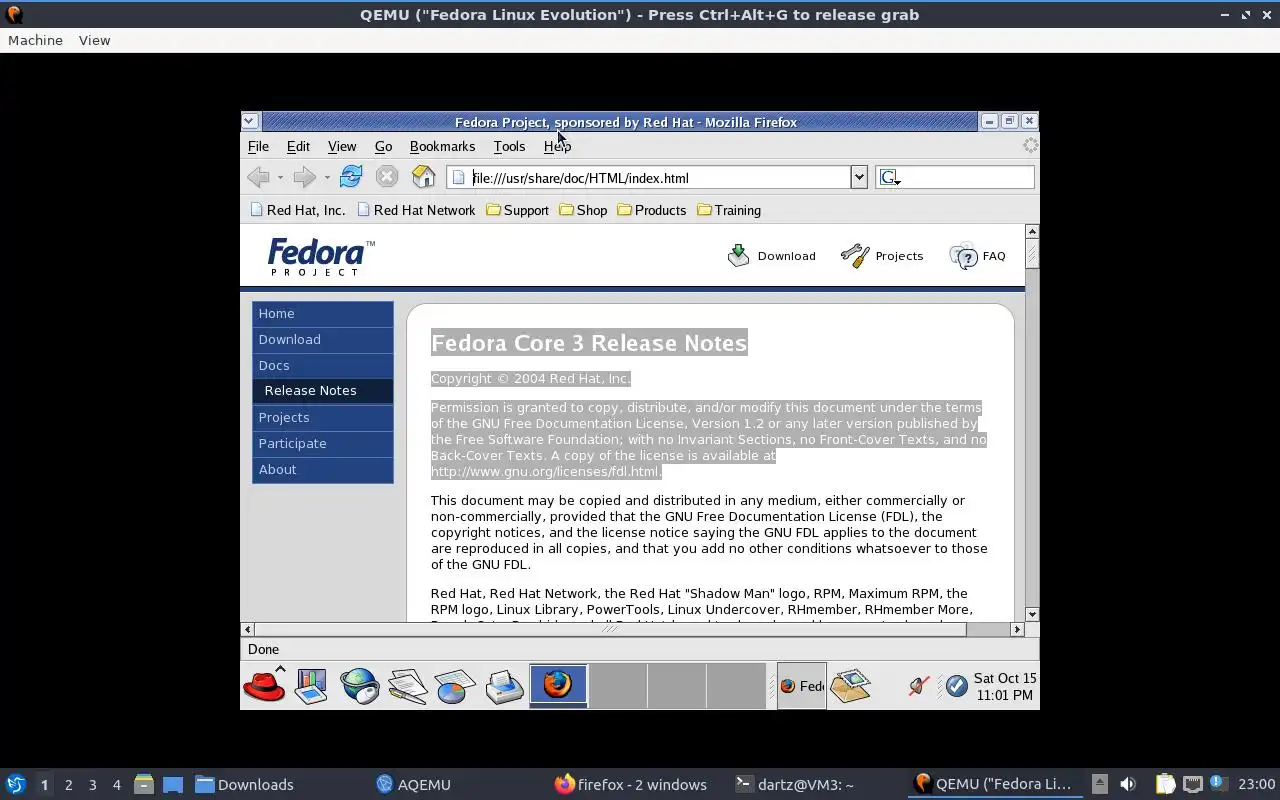Open the Bookmarks menu
This screenshot has width=1280, height=800.
[442, 146]
